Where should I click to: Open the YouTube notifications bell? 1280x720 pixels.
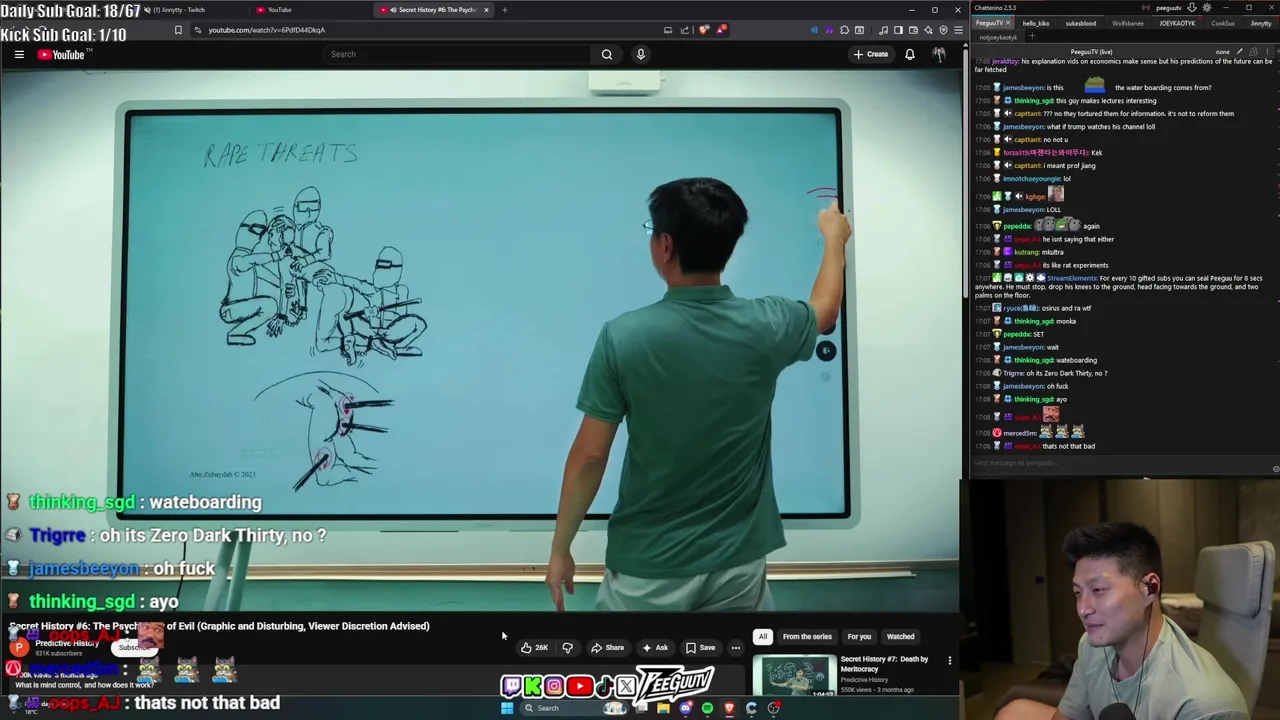click(x=910, y=54)
